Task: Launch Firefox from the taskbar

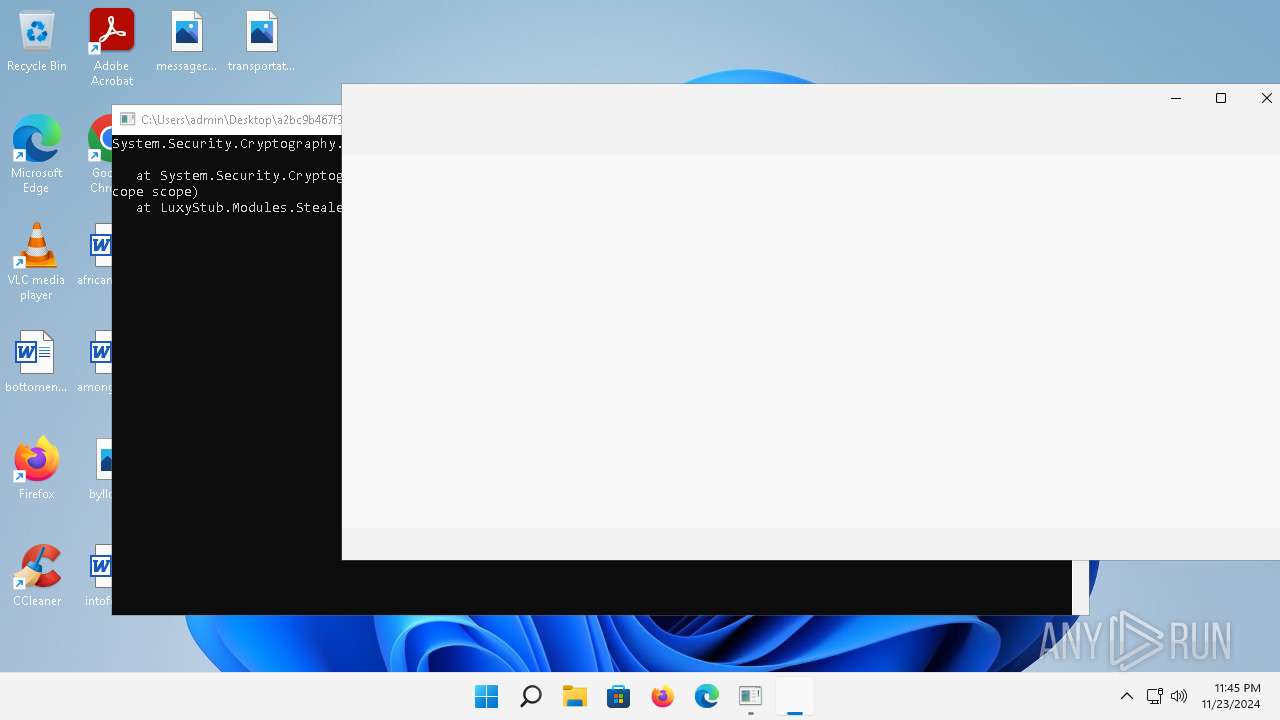Action: point(663,697)
